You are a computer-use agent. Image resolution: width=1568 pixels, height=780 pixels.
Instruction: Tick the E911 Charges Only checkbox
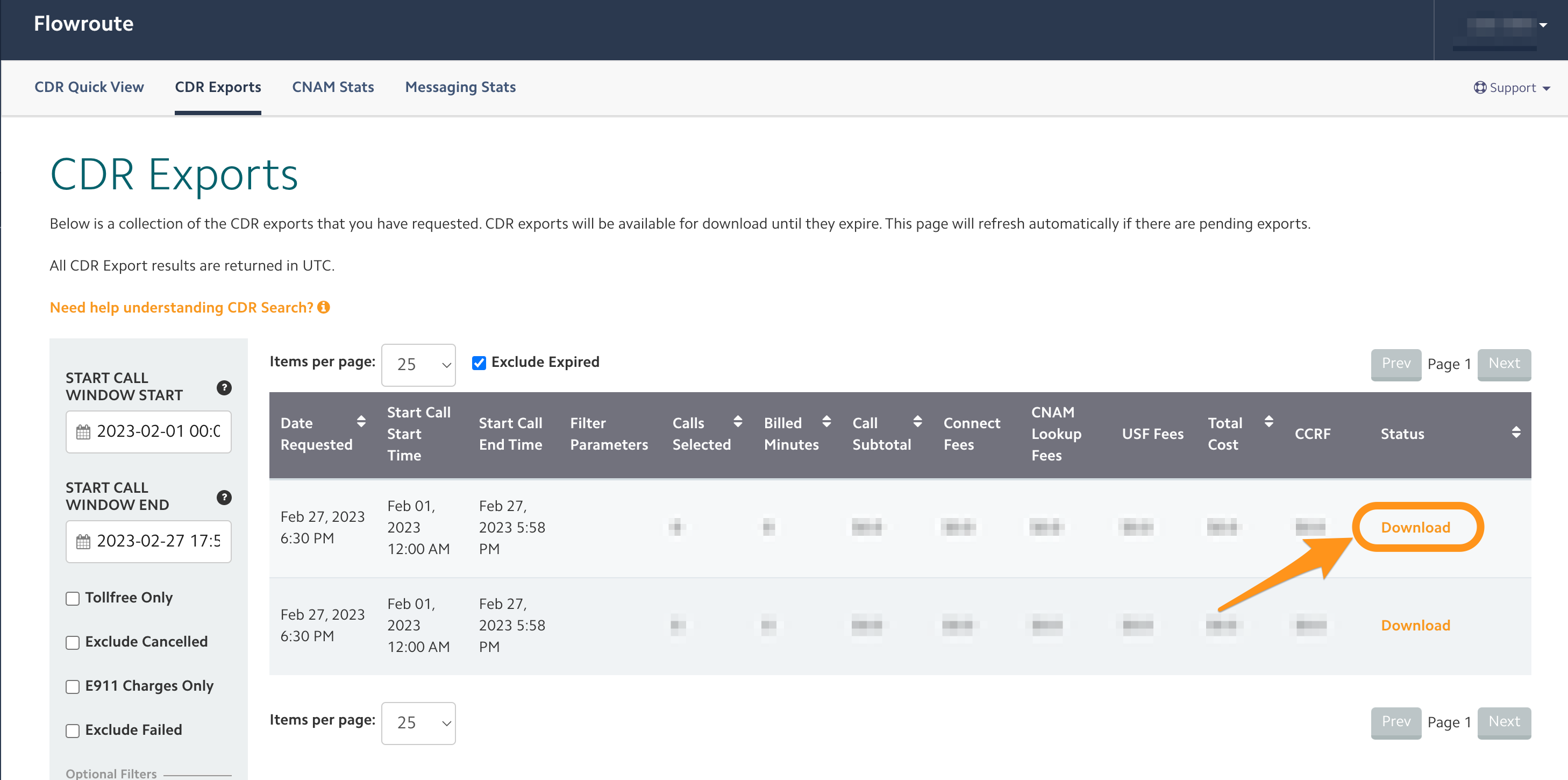coord(73,687)
